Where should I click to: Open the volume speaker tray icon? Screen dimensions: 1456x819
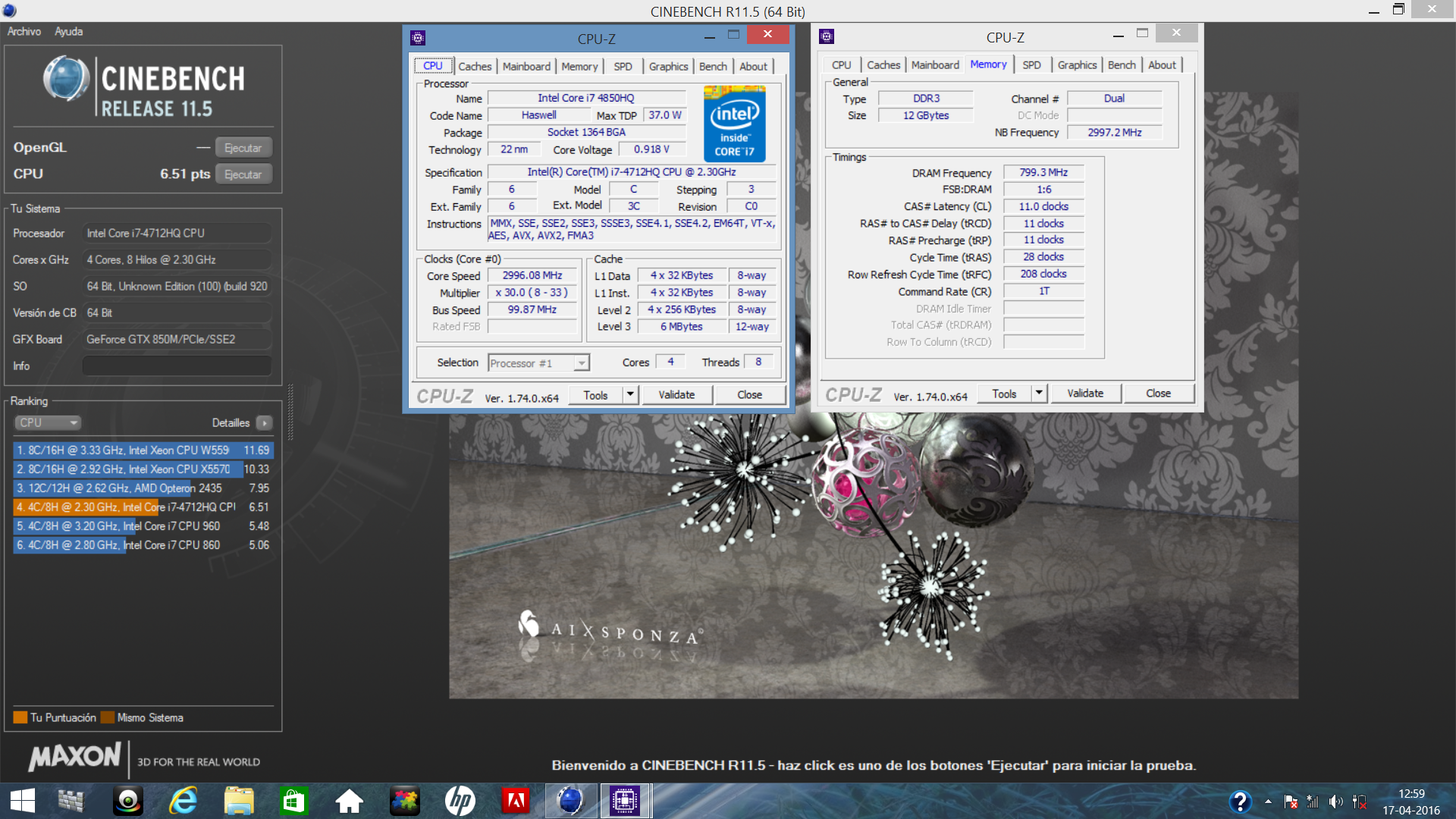click(x=1336, y=802)
